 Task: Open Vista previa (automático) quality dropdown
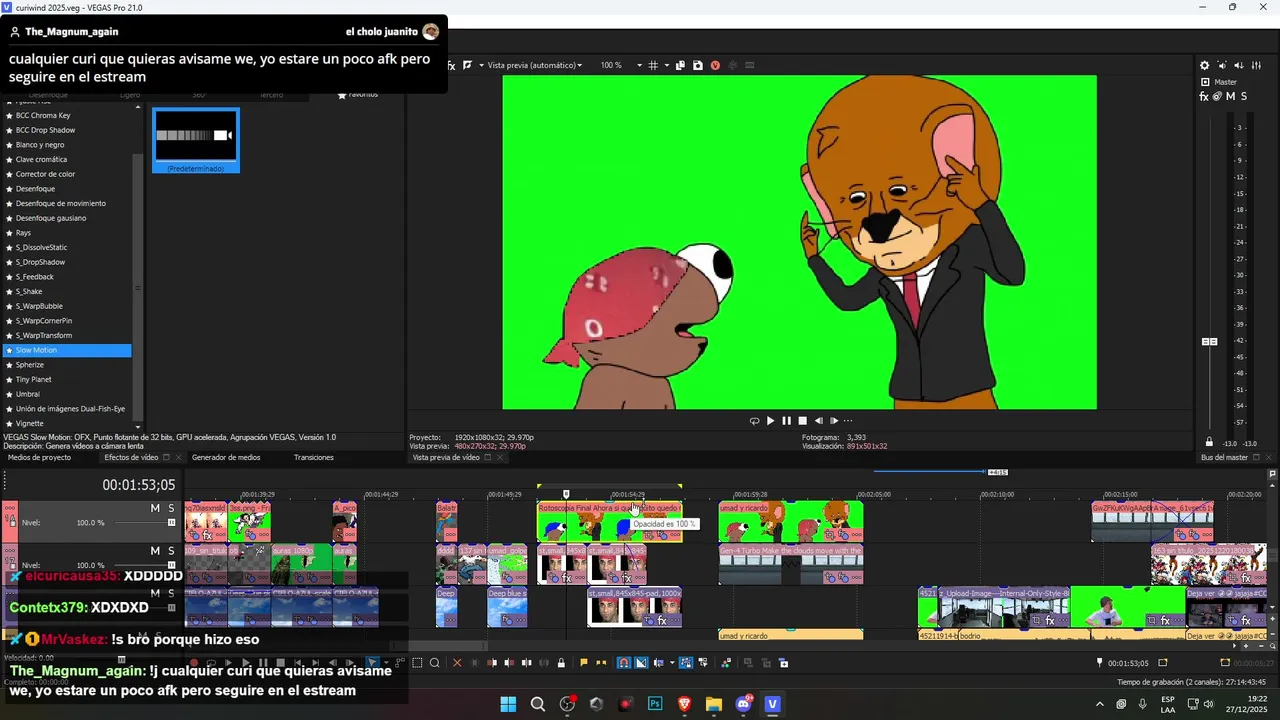tap(535, 65)
